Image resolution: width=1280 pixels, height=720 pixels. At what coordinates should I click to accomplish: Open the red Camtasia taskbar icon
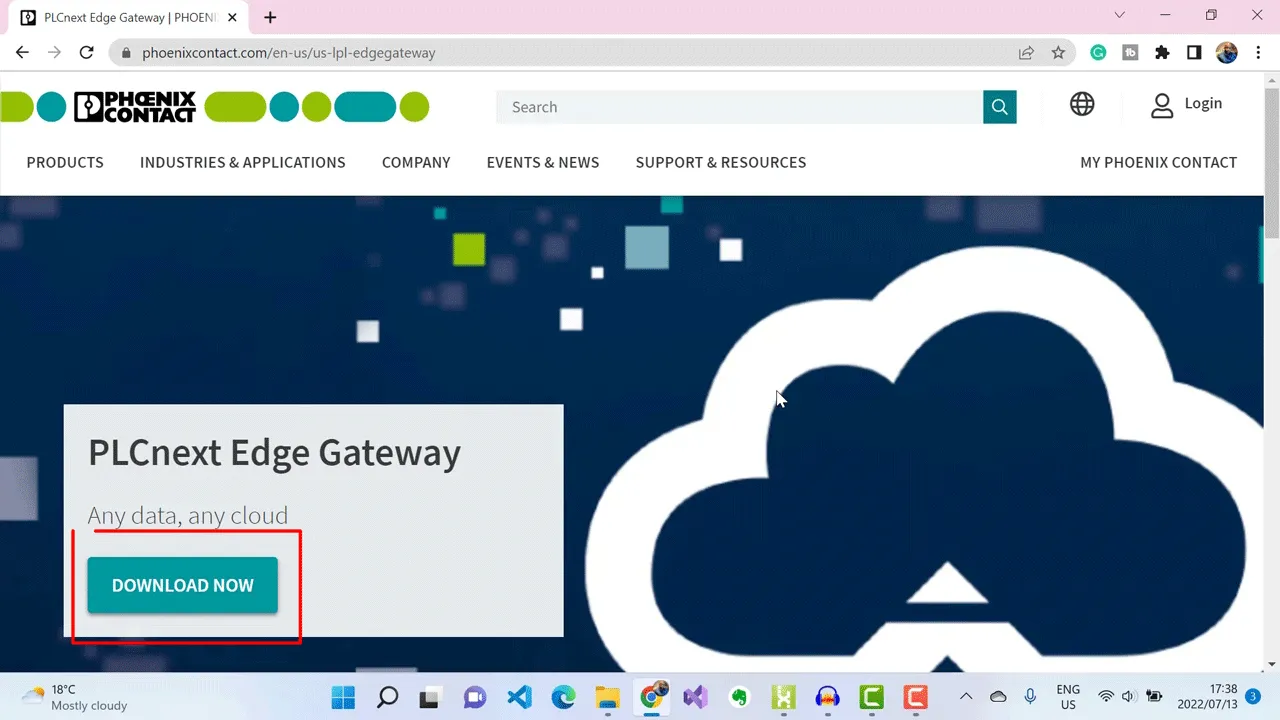coord(915,697)
